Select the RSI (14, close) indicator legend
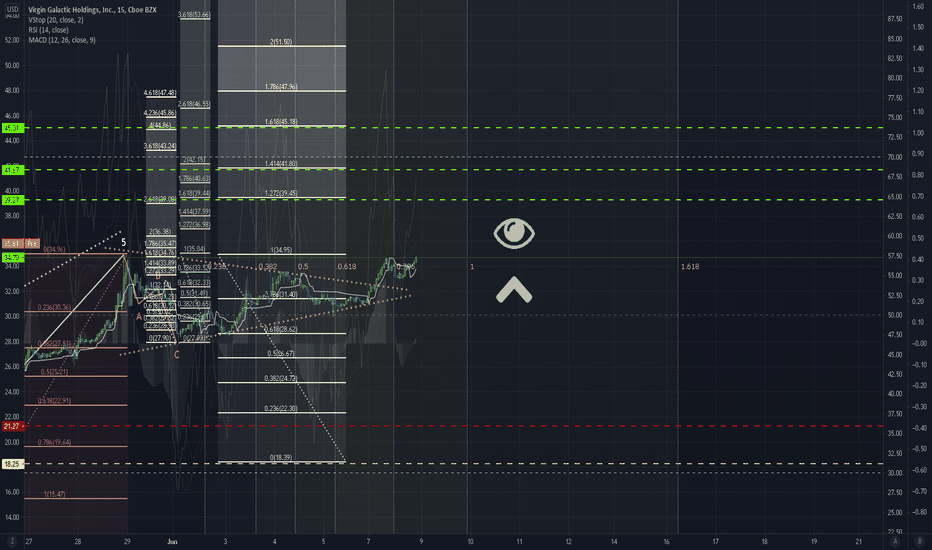Viewport: 932px width, 550px height. (48, 30)
